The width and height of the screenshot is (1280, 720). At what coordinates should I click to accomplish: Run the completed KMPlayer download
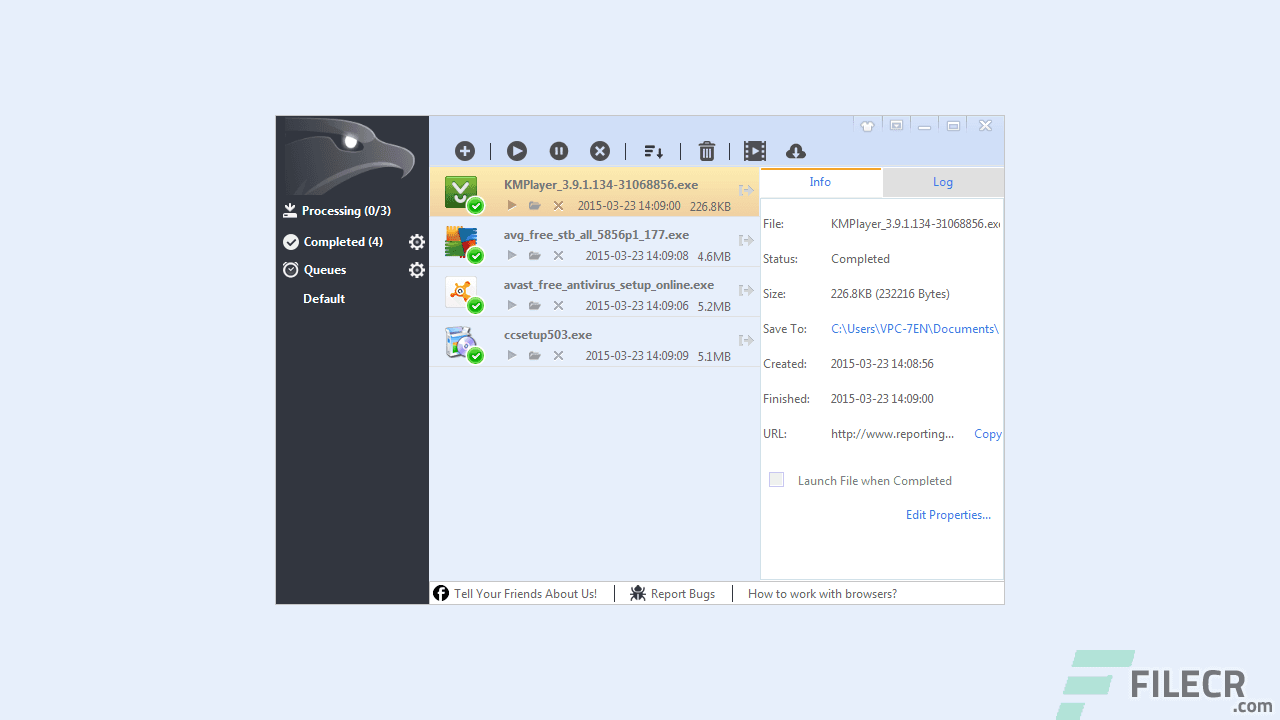click(x=511, y=204)
